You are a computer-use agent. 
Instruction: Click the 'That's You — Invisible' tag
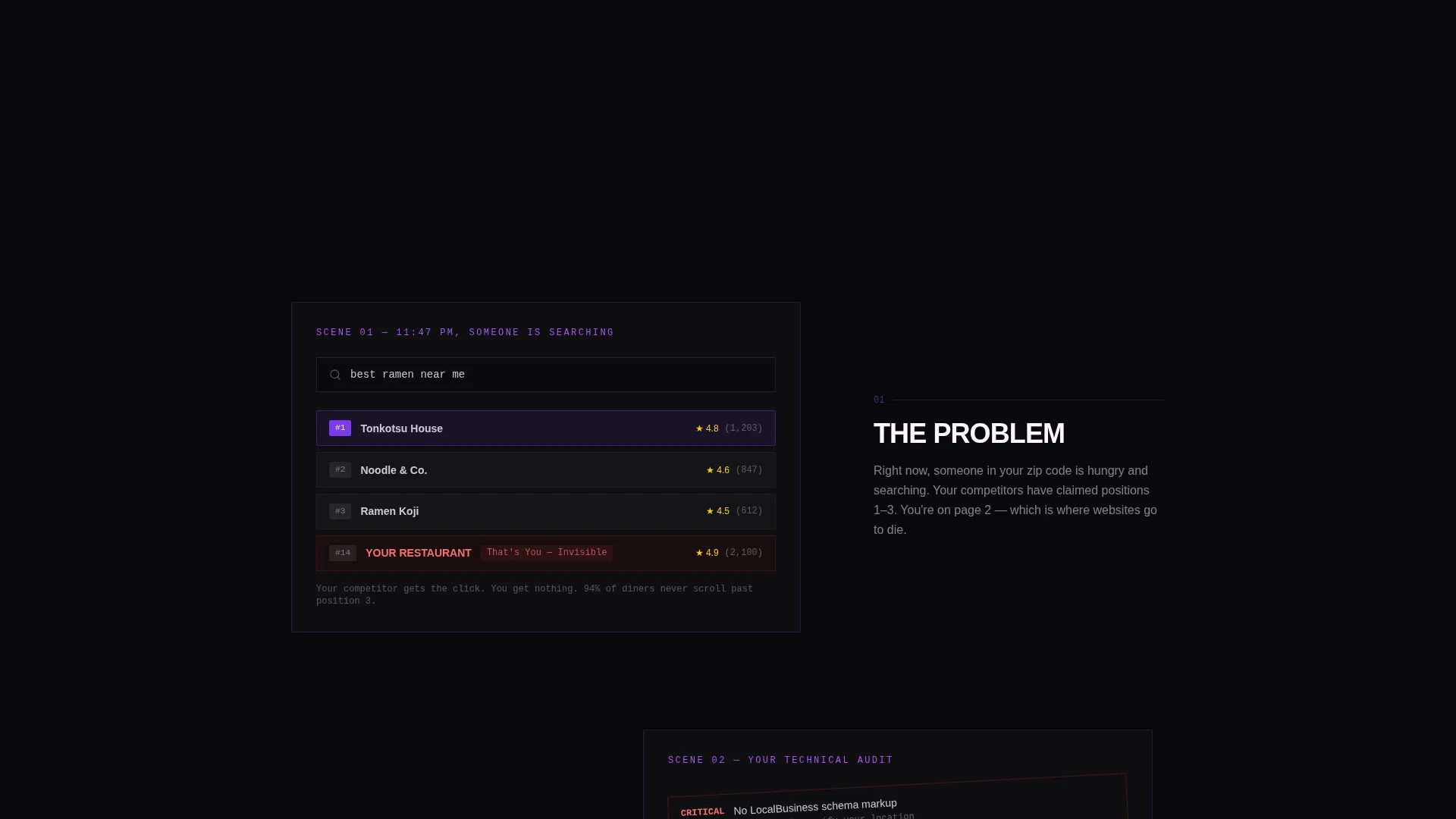[547, 553]
